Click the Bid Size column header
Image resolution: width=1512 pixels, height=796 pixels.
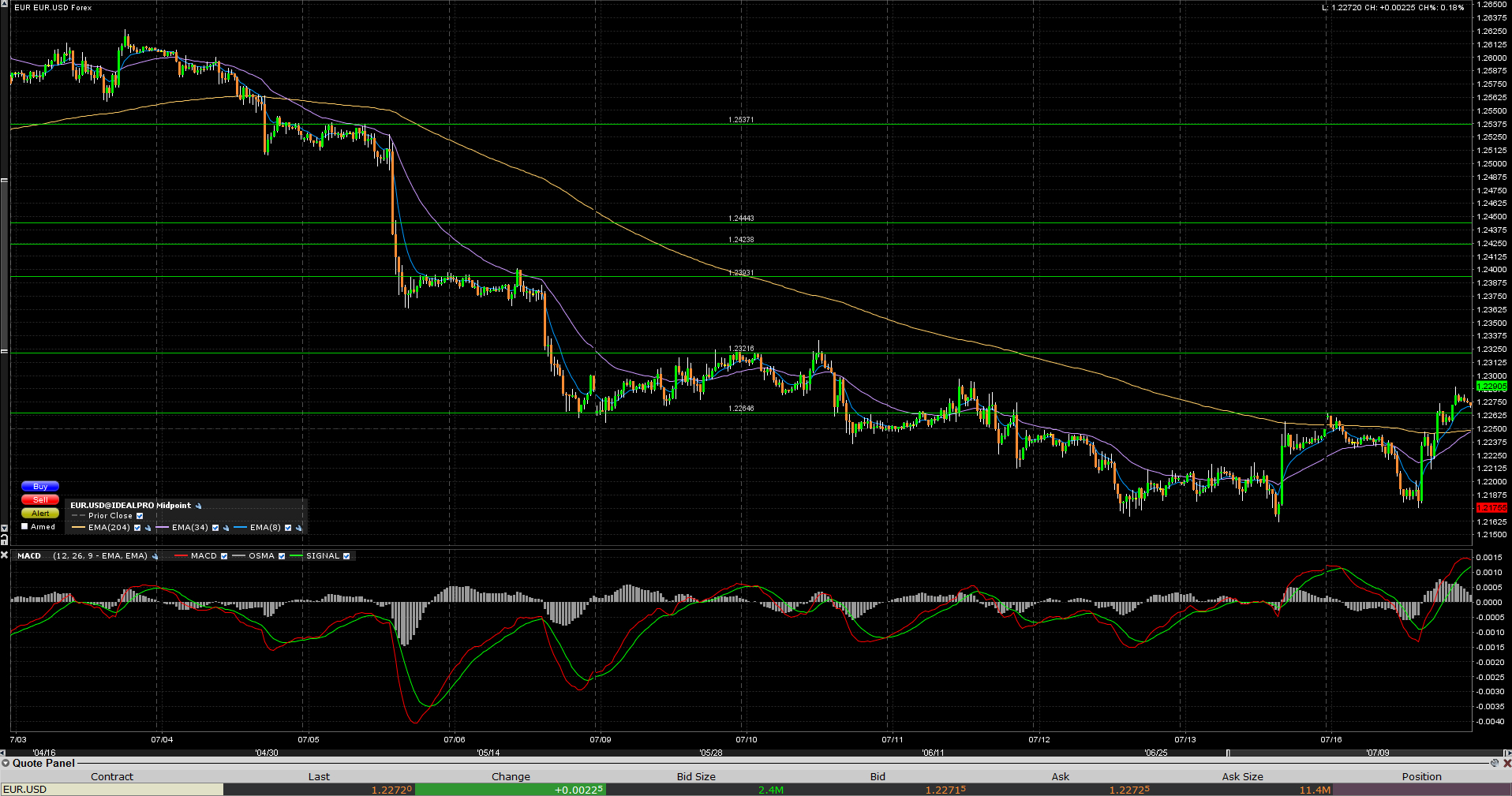click(696, 776)
